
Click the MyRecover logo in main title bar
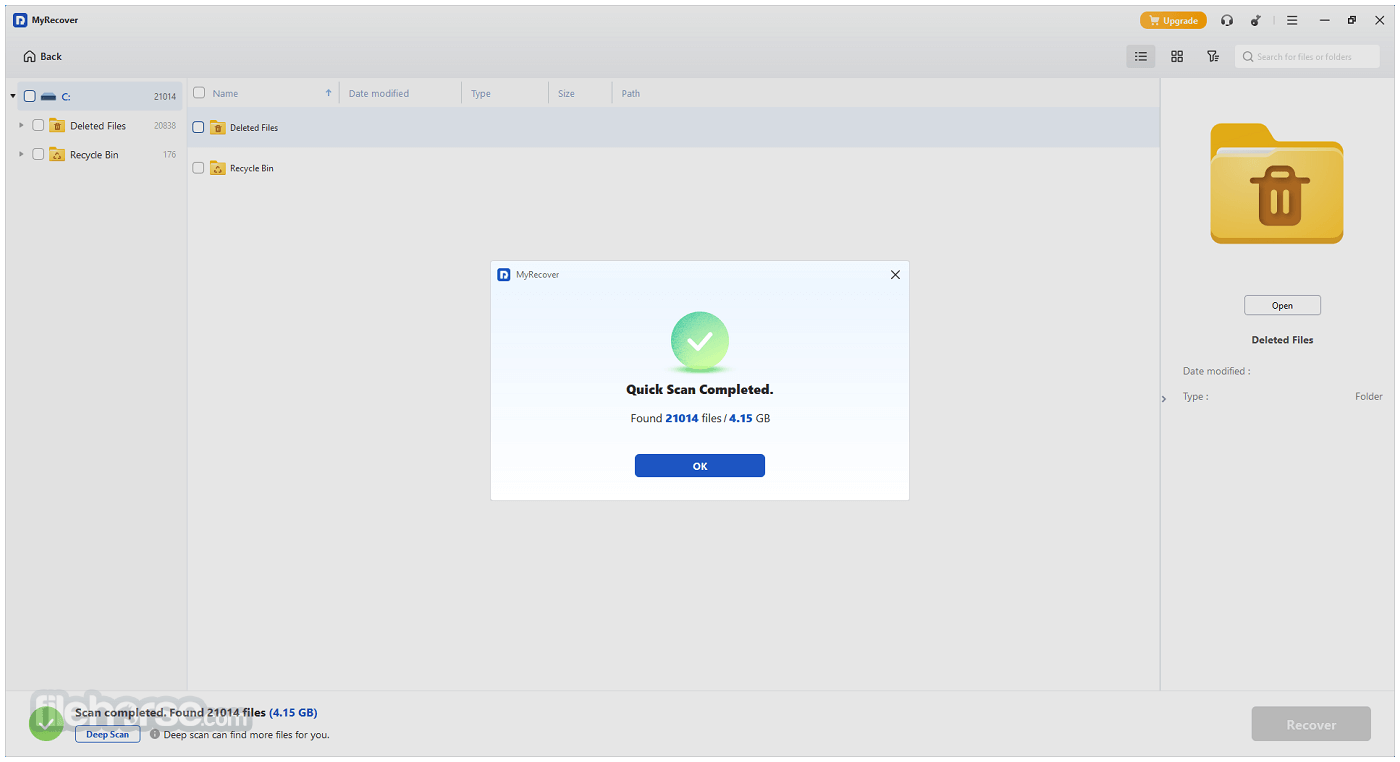(x=20, y=20)
